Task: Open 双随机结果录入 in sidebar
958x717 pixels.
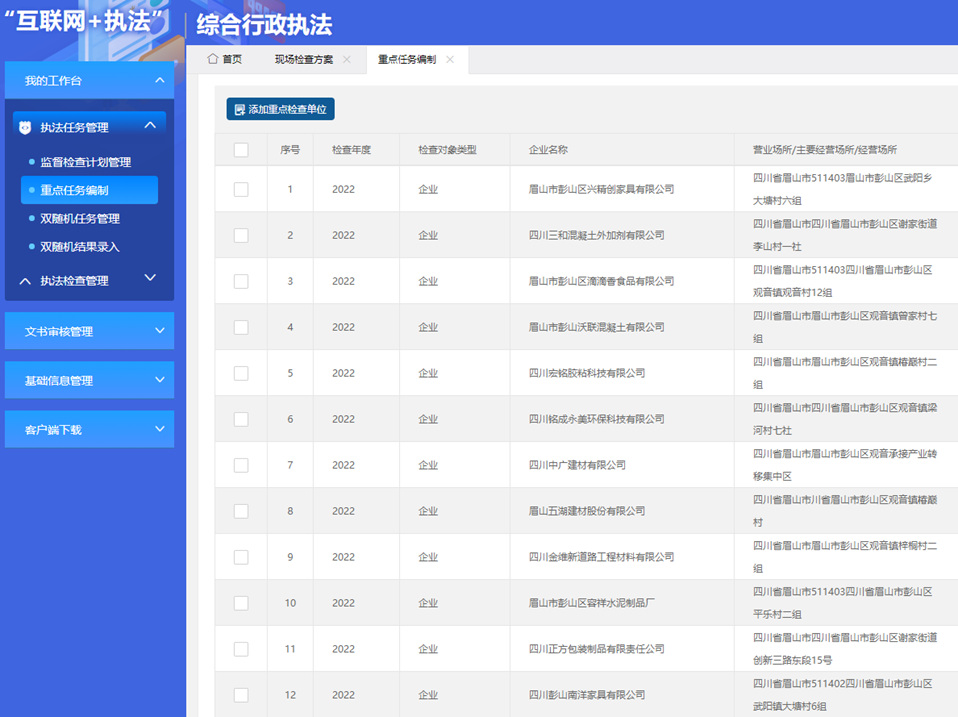Action: [x=80, y=247]
